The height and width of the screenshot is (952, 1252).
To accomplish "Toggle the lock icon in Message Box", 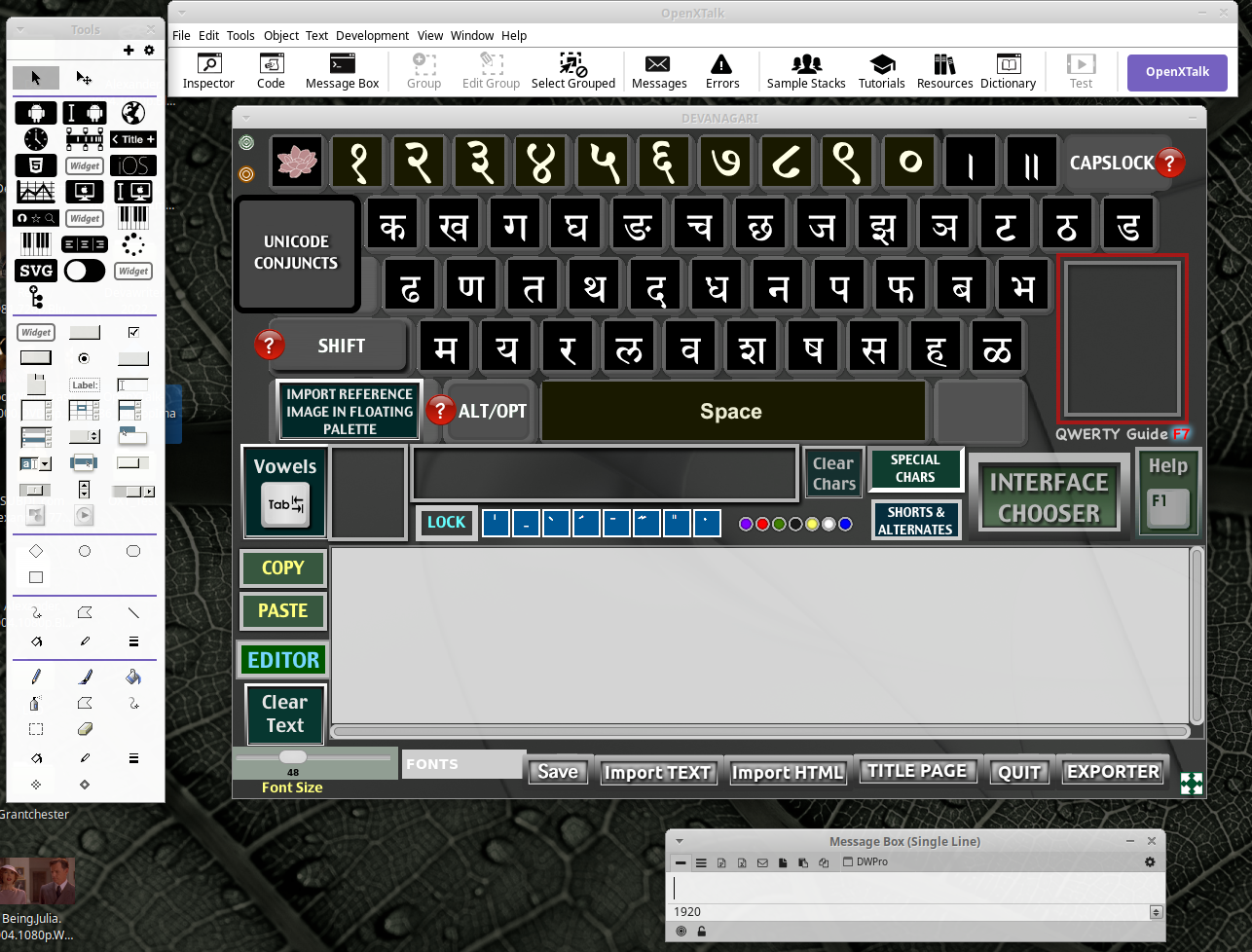I will (x=701, y=932).
